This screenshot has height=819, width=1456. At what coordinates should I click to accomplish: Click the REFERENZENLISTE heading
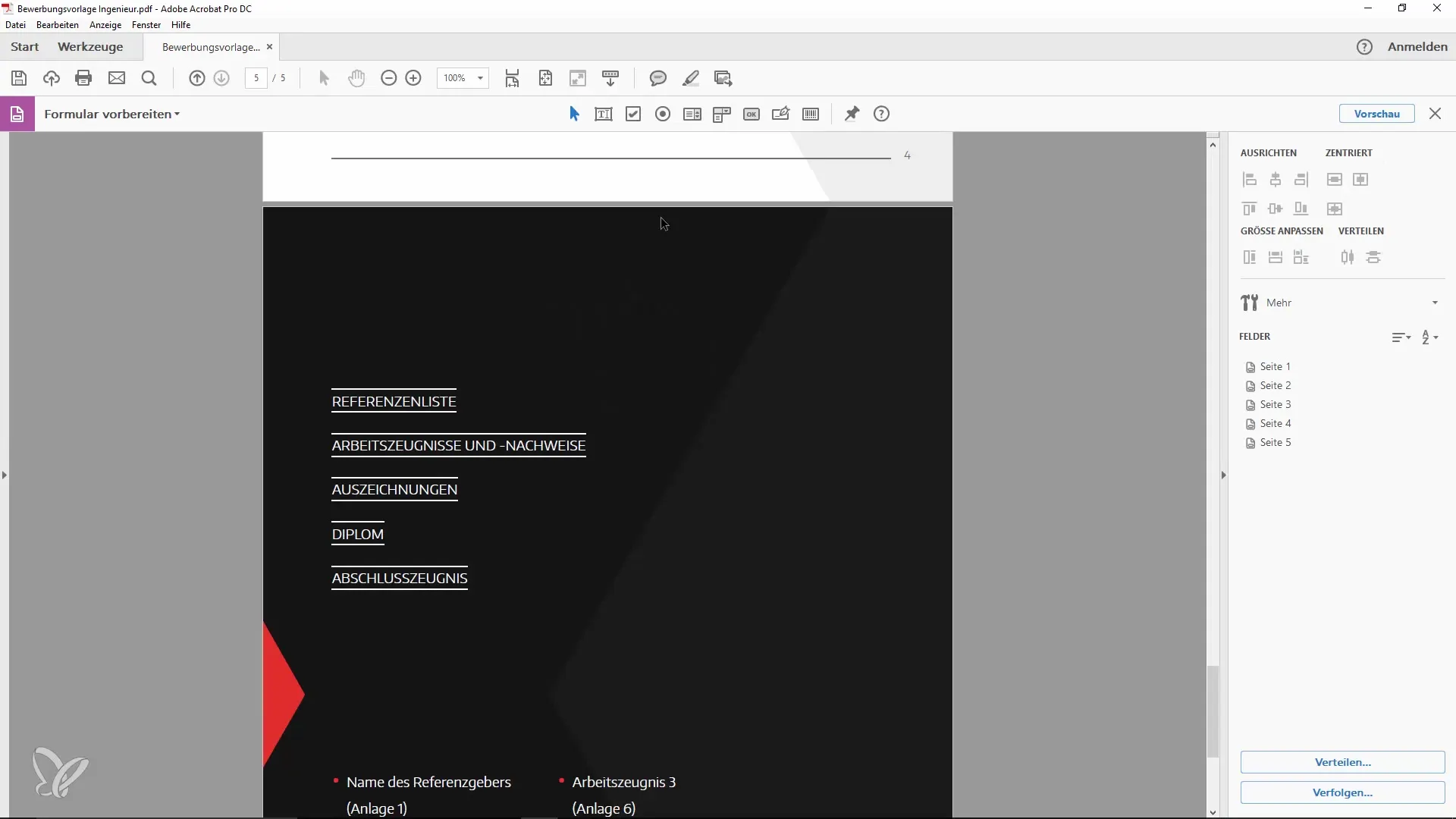[394, 402]
